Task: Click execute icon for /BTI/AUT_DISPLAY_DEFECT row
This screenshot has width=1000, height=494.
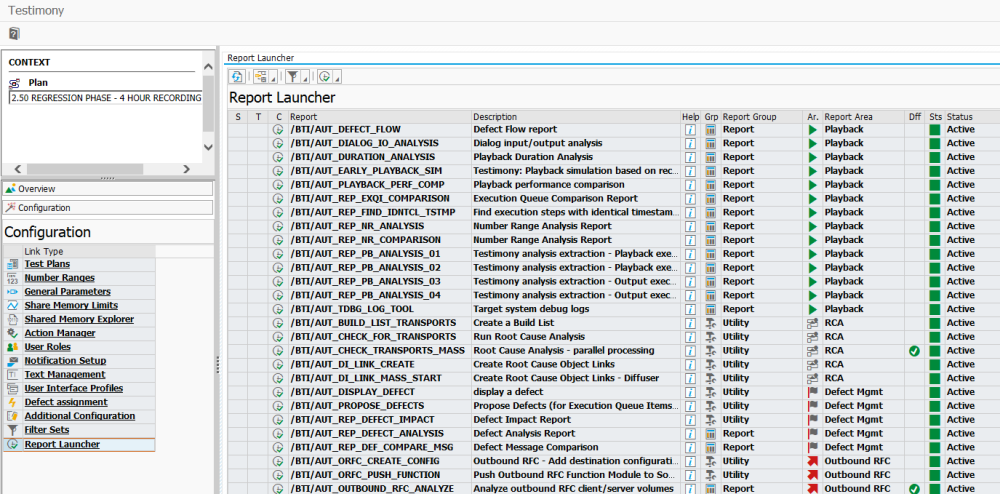Action: (x=278, y=392)
